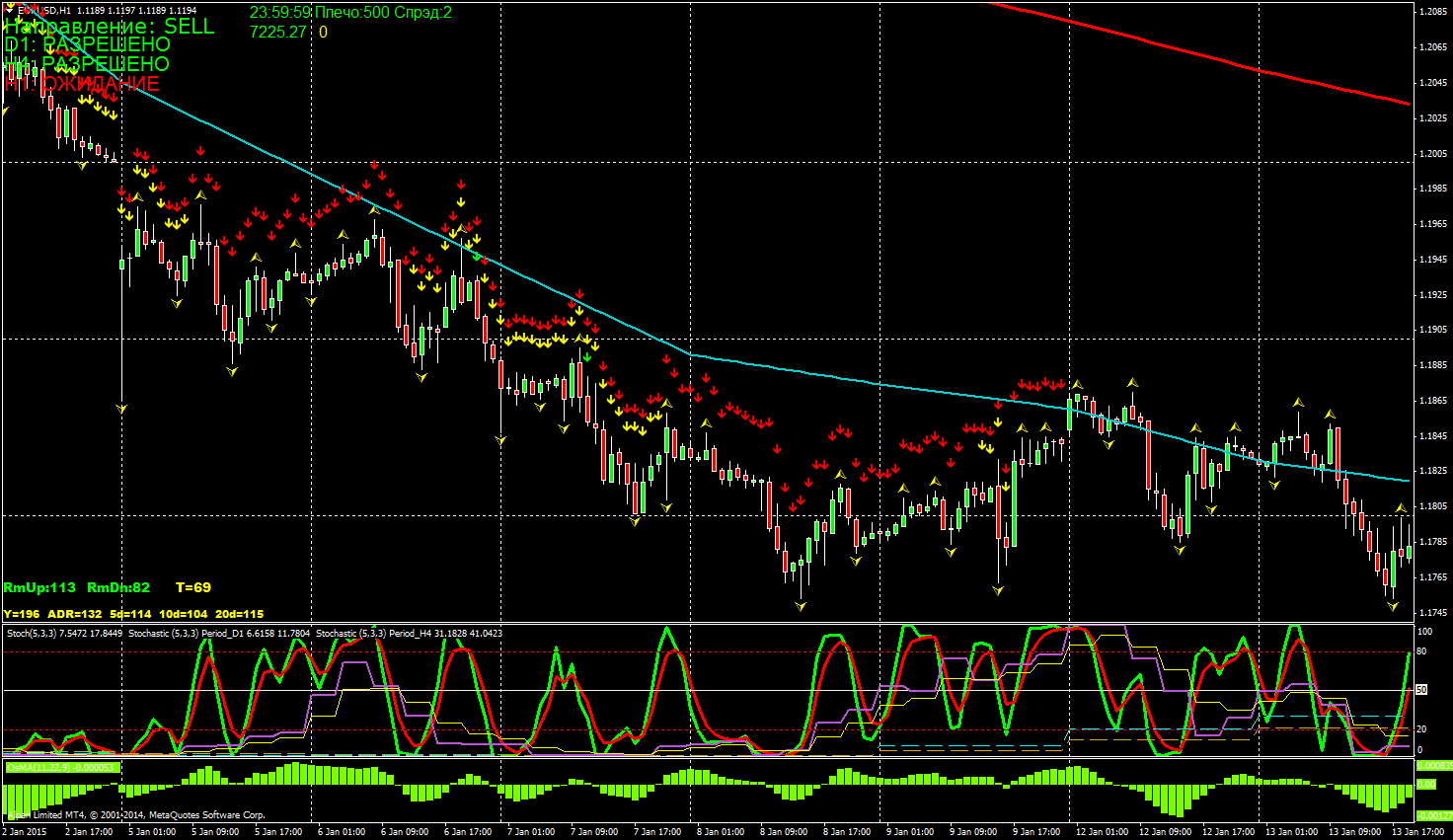Click the red 'H1: ОЖИДАНИЕ' status label
This screenshot has height=840, width=1453.
click(x=82, y=84)
